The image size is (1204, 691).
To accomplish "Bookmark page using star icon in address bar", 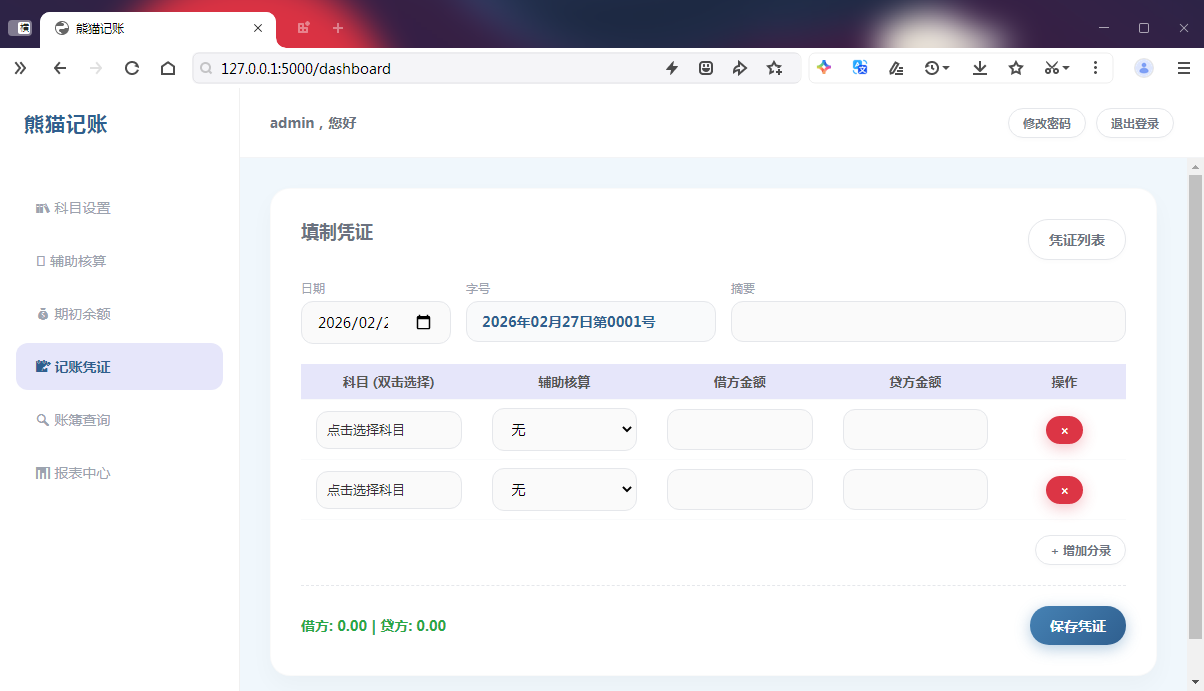I will pos(774,68).
